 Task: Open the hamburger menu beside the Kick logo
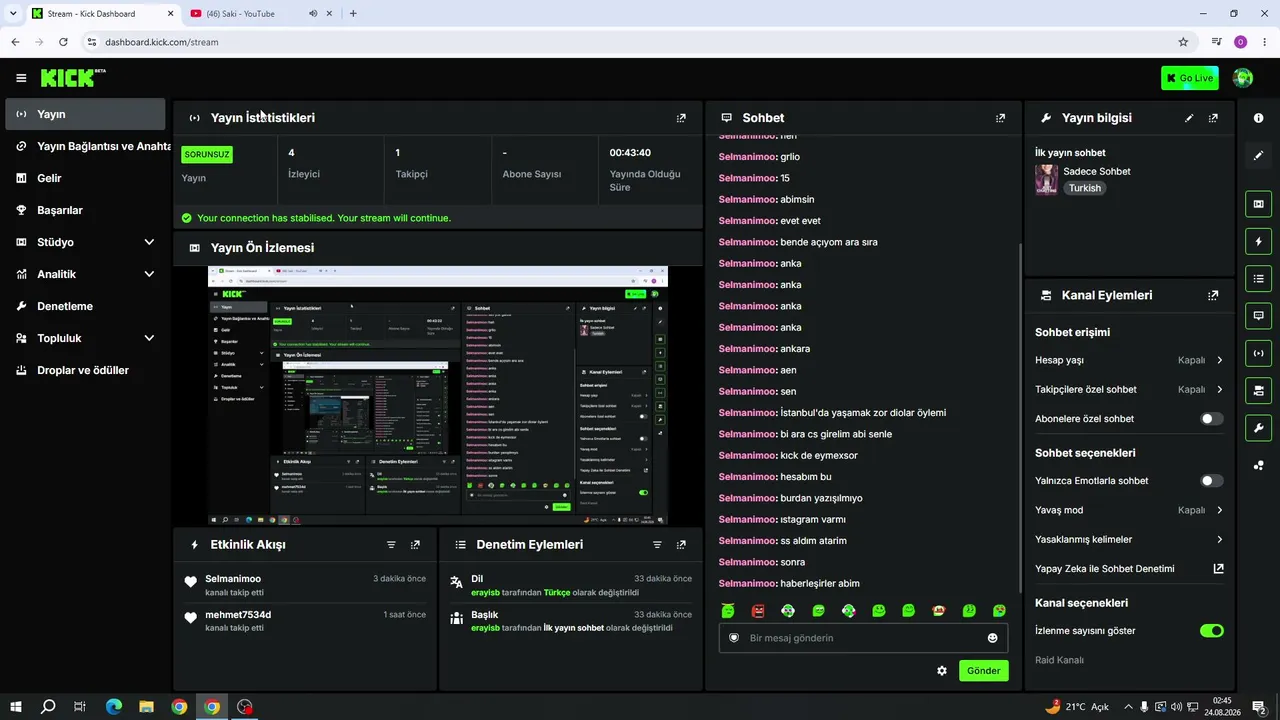coord(21,78)
